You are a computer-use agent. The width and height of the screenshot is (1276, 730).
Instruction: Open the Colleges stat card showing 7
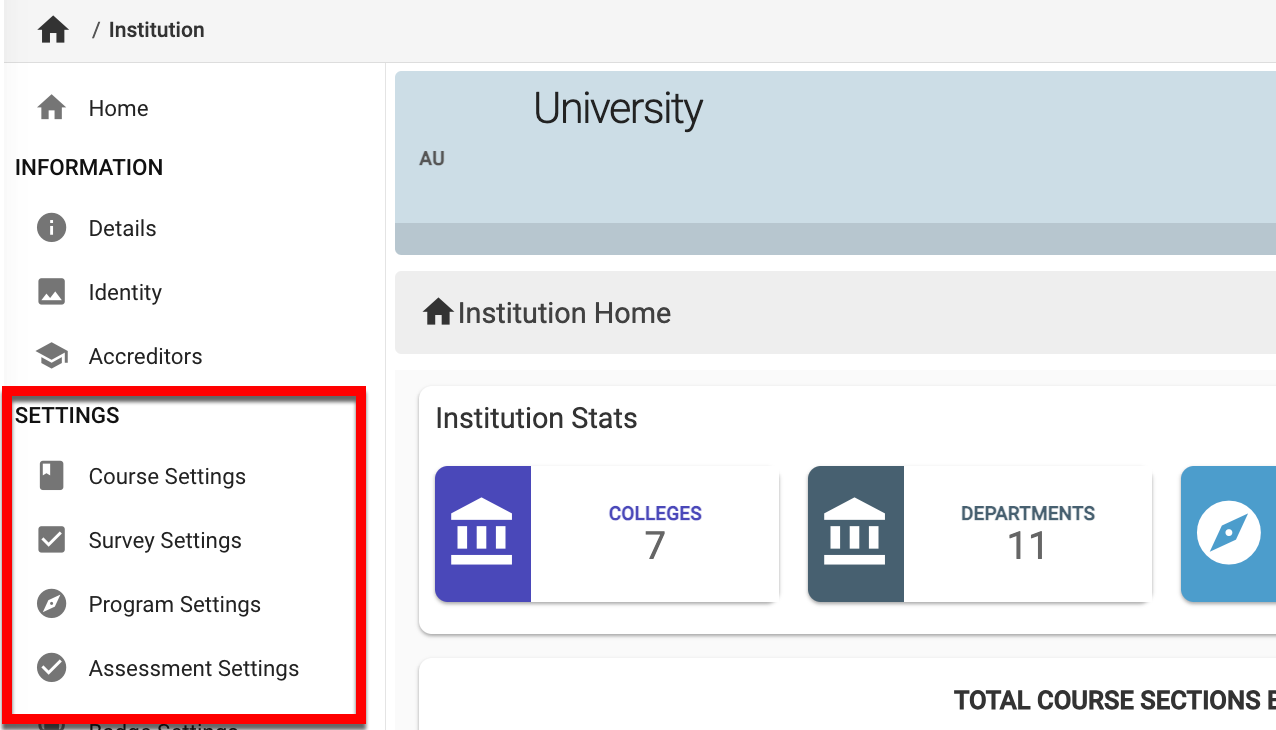pyautogui.click(x=654, y=534)
